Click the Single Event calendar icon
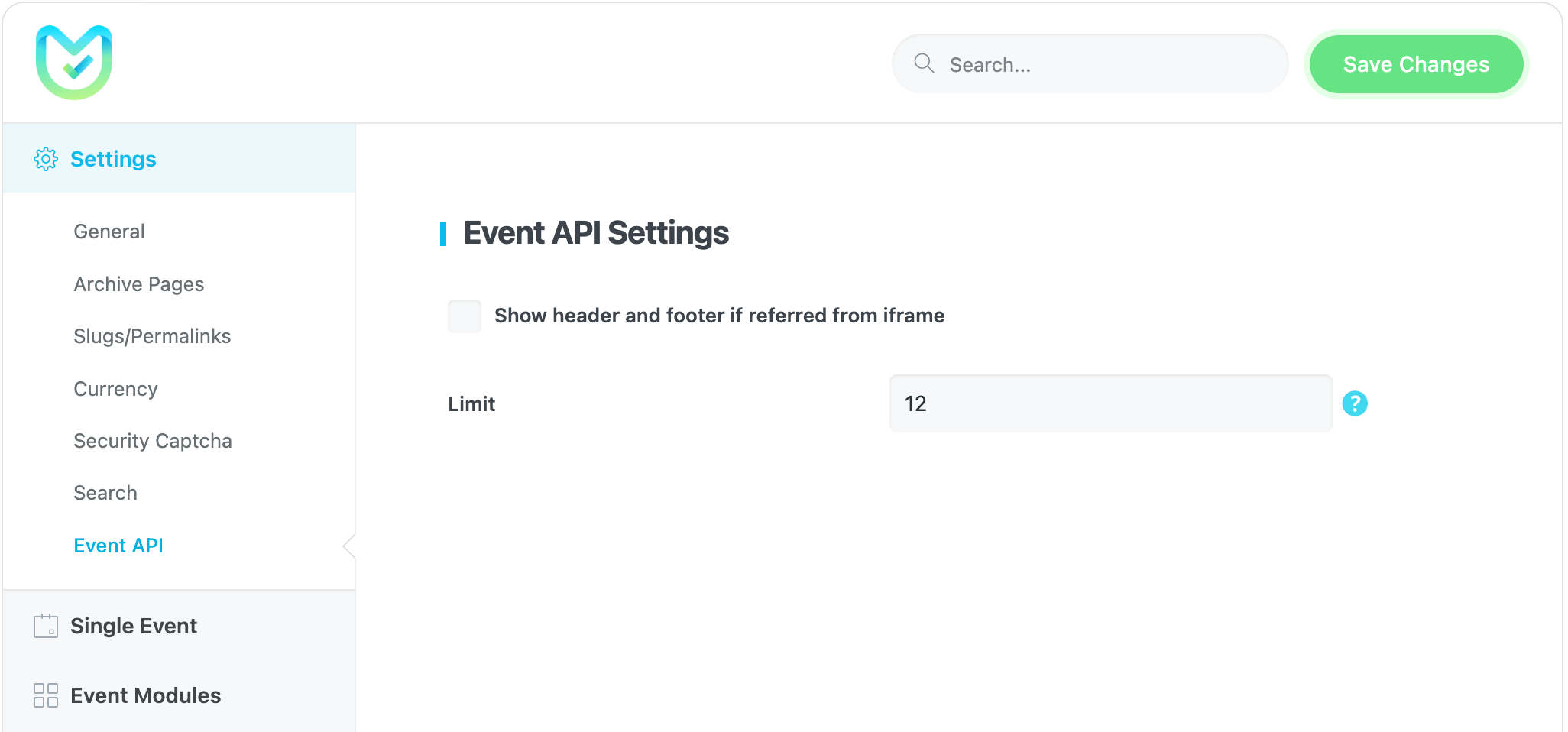This screenshot has width=1568, height=732. [x=46, y=626]
